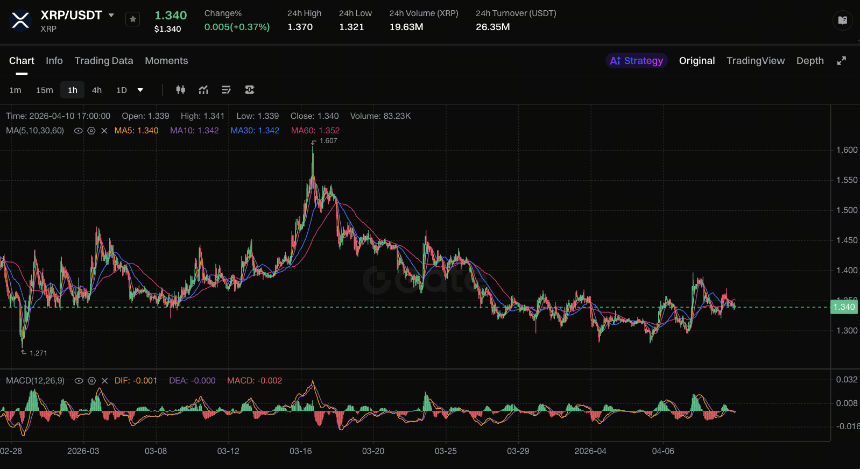Expand the chart to fullscreen

click(x=841, y=61)
